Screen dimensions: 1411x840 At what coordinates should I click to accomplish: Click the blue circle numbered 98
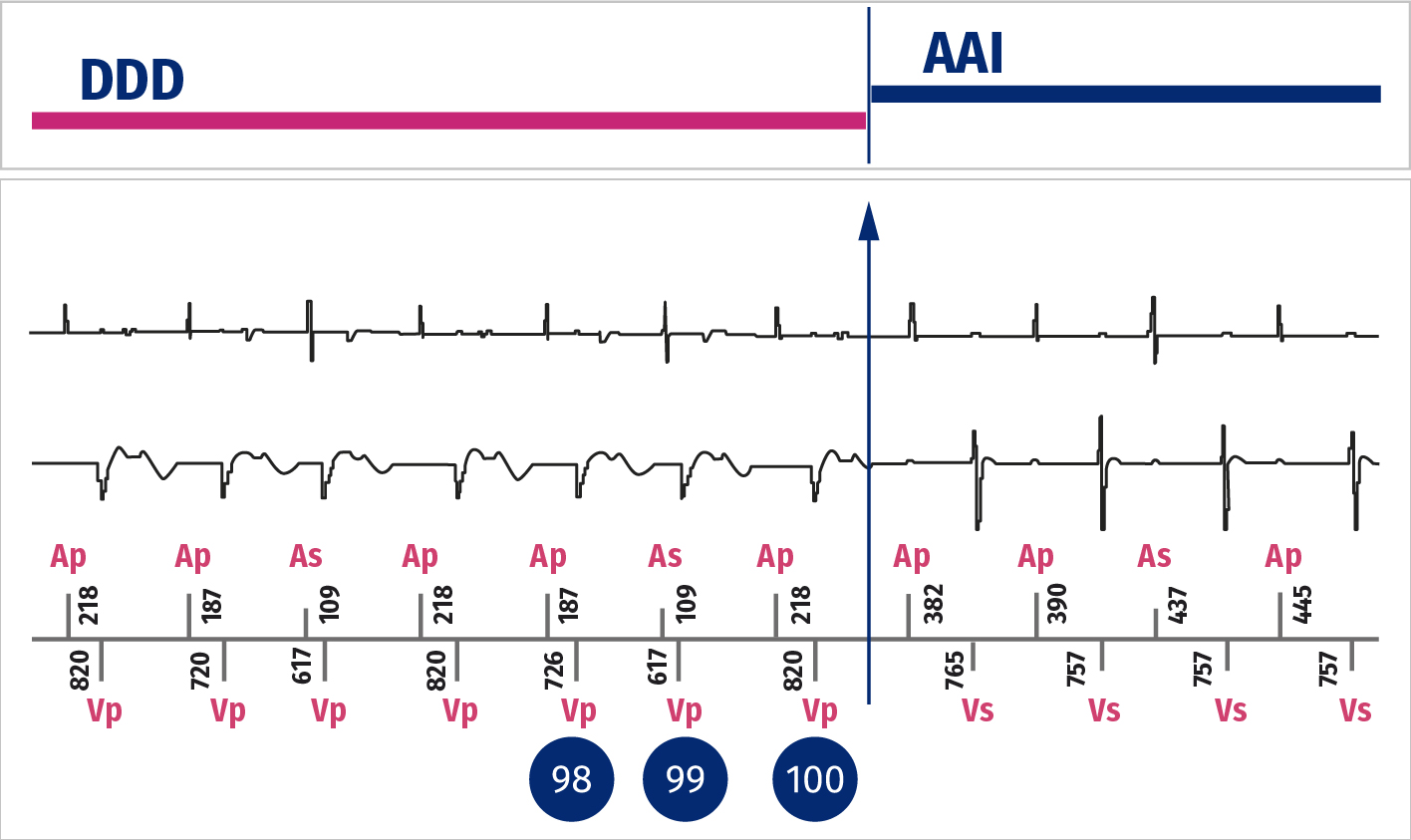click(571, 779)
